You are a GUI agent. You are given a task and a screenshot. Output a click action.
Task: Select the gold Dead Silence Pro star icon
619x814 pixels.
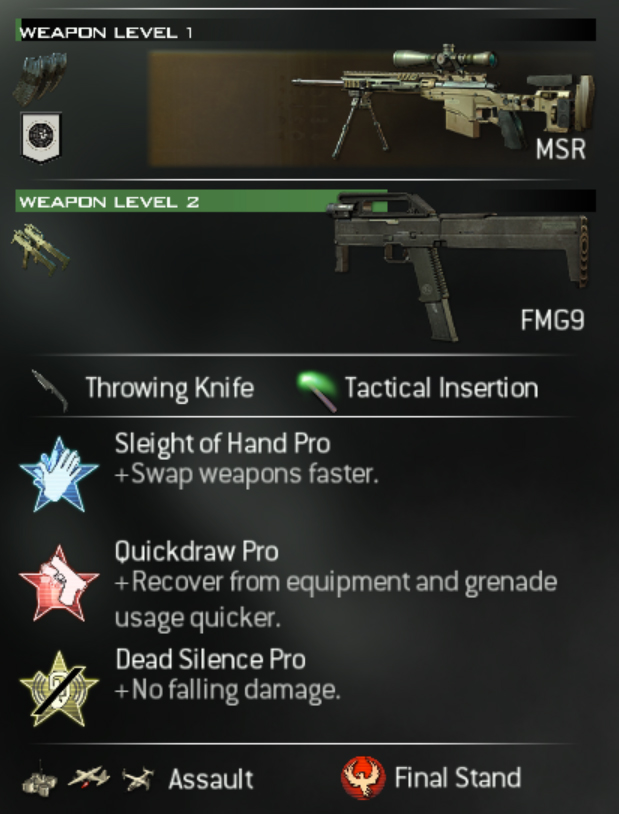click(59, 689)
